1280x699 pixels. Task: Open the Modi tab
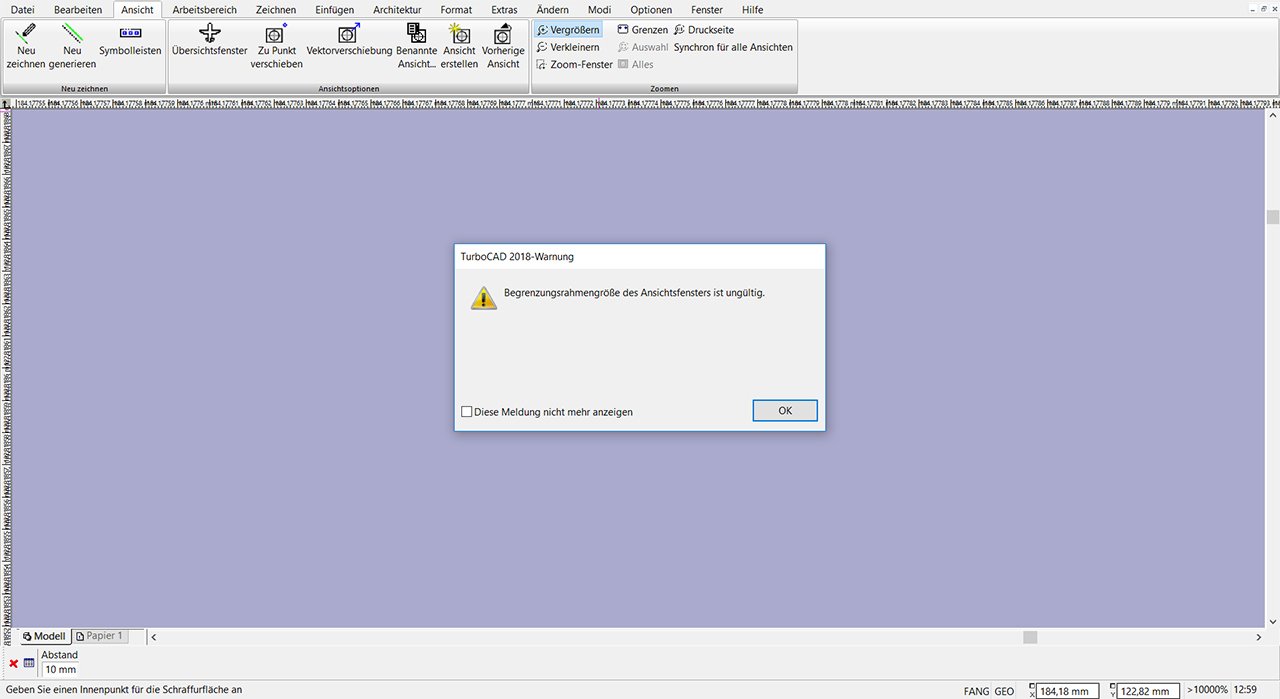tap(599, 10)
